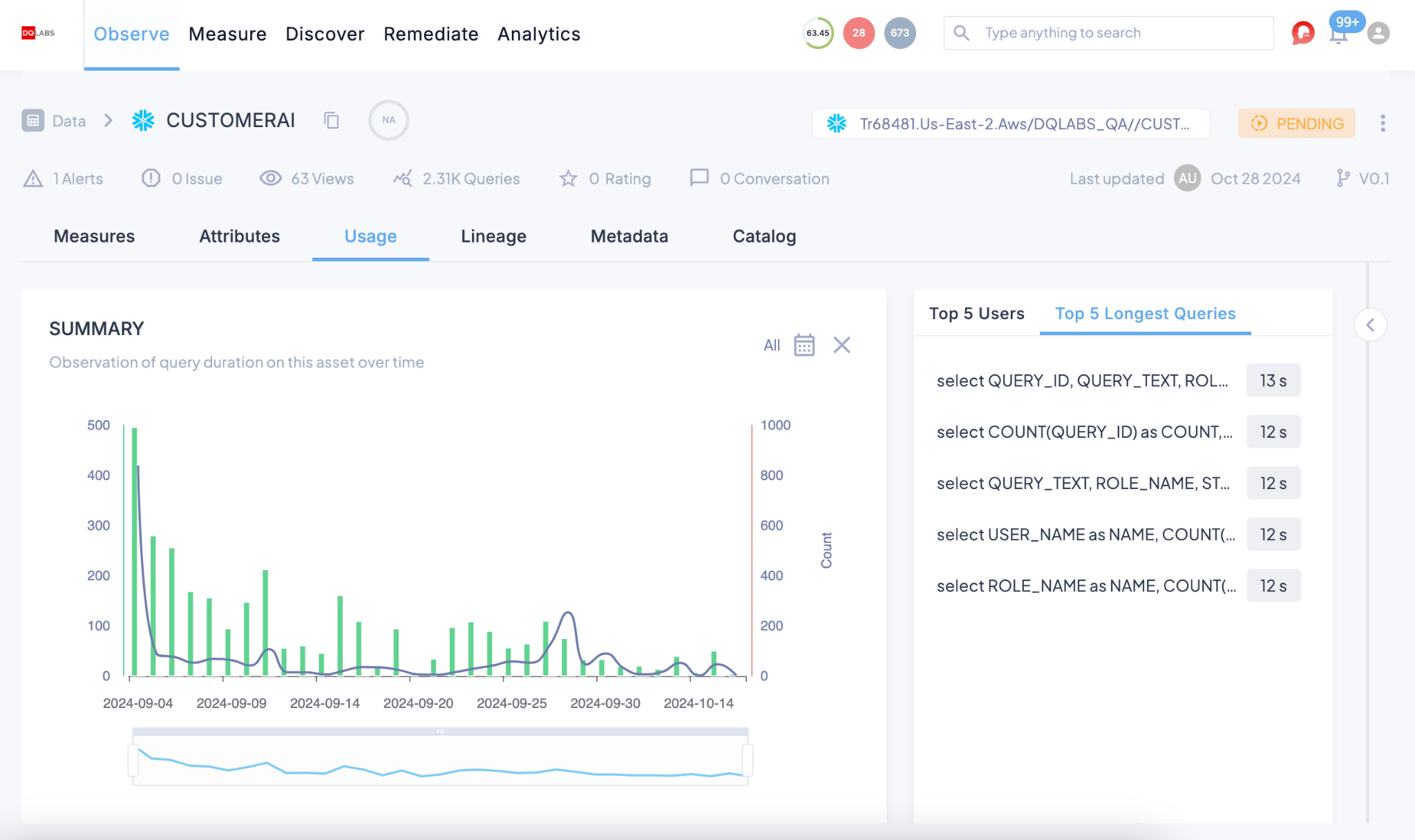The width and height of the screenshot is (1415, 840).
Task: Open the Analytics menu
Action: [539, 34]
